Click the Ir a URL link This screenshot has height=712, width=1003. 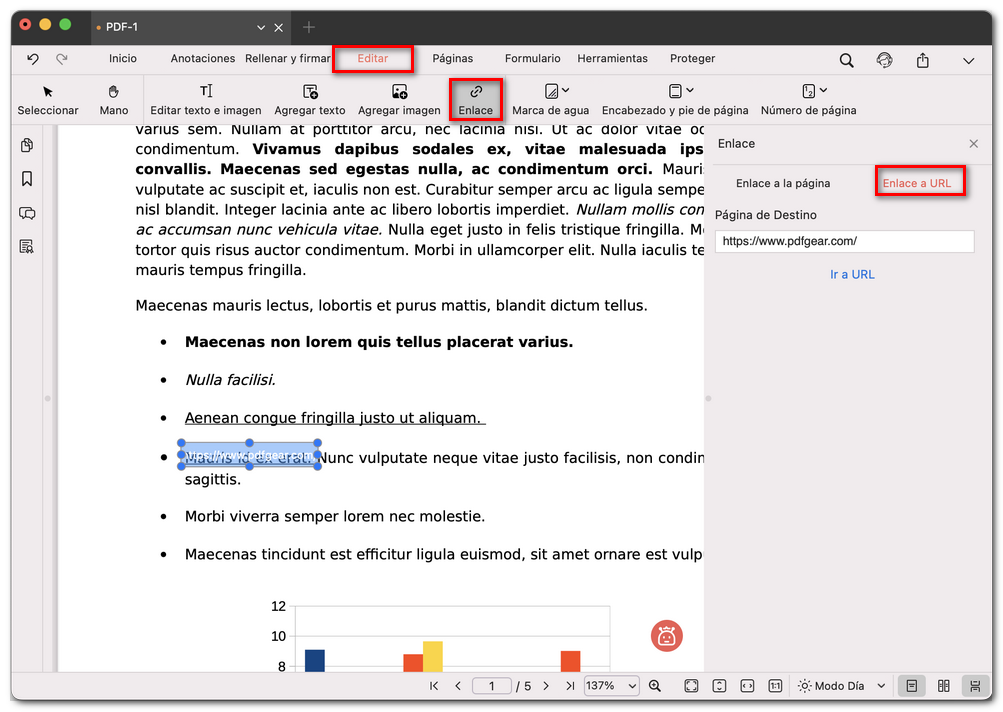(852, 274)
